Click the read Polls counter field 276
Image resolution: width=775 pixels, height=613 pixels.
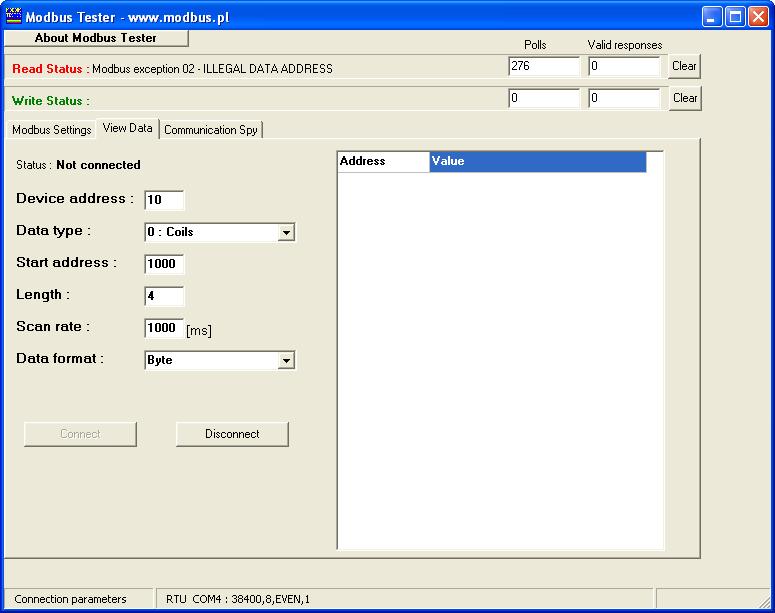544,66
